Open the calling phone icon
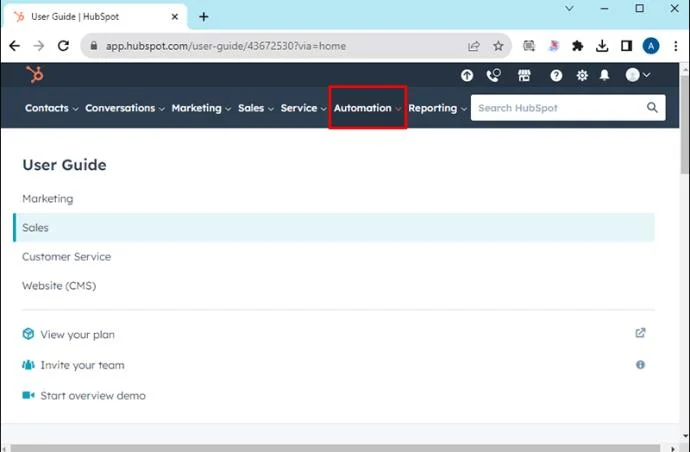 coord(493,75)
